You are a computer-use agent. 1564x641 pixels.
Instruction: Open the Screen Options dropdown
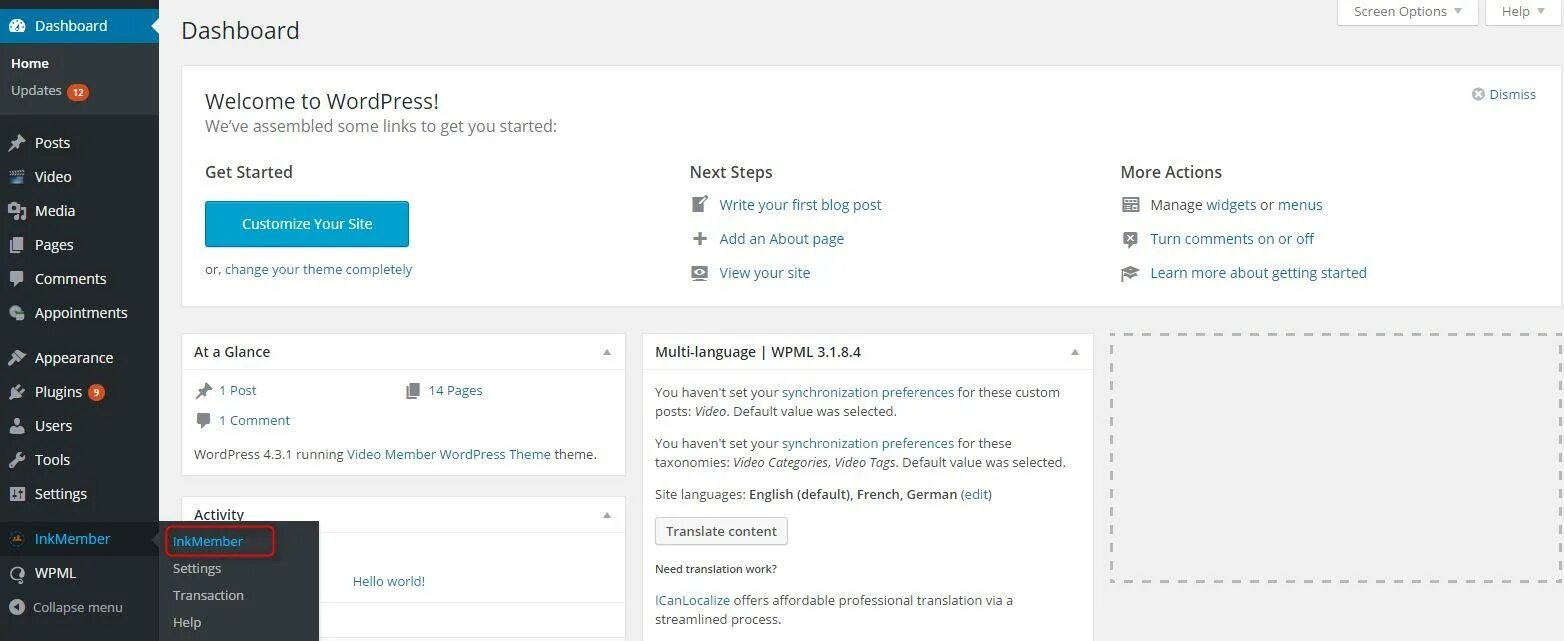pos(1407,12)
